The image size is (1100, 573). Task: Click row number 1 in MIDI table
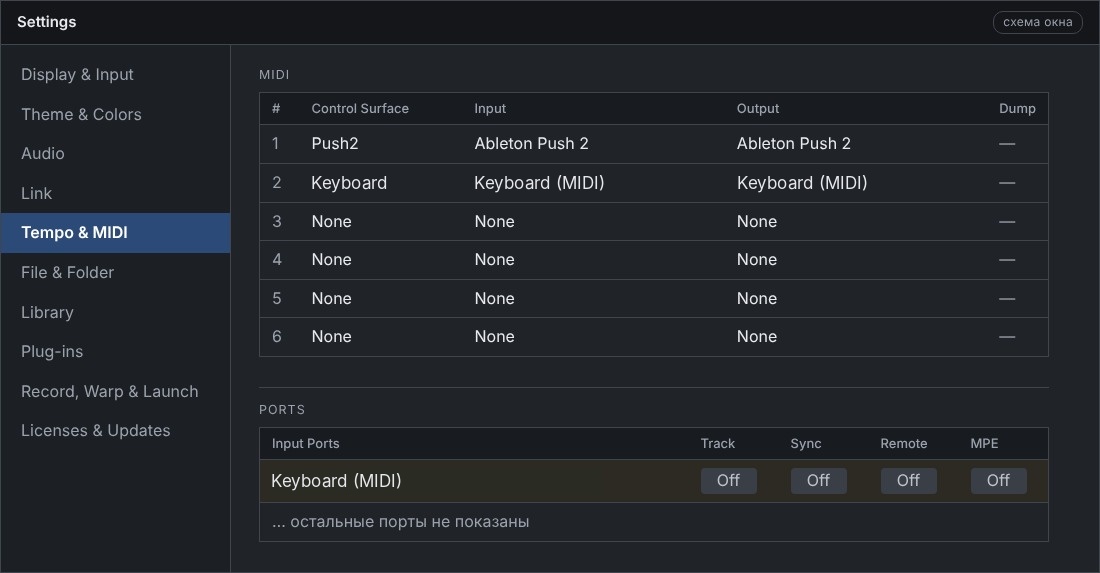pyautogui.click(x=276, y=144)
